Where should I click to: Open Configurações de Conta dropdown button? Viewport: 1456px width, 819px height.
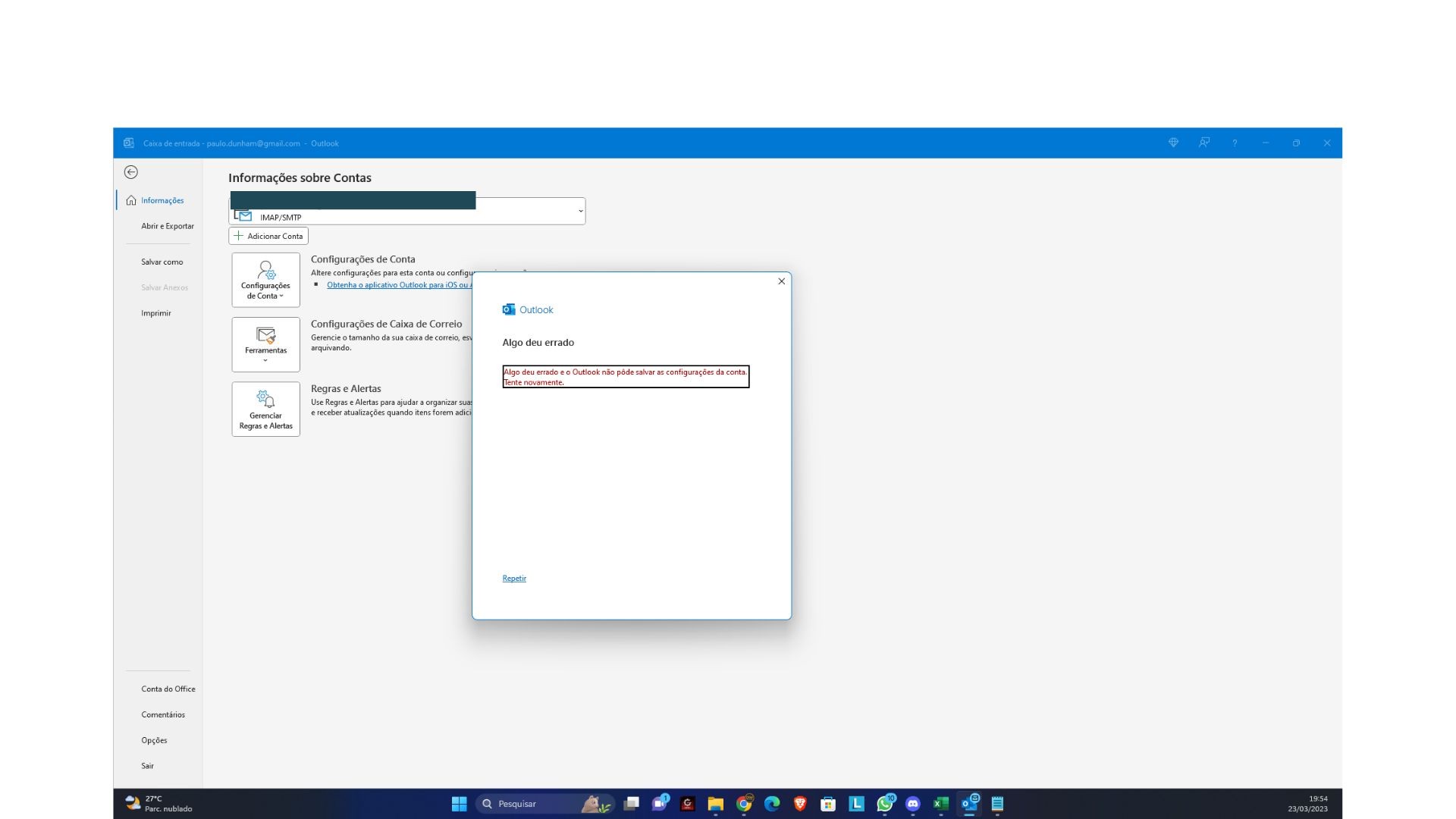[265, 280]
